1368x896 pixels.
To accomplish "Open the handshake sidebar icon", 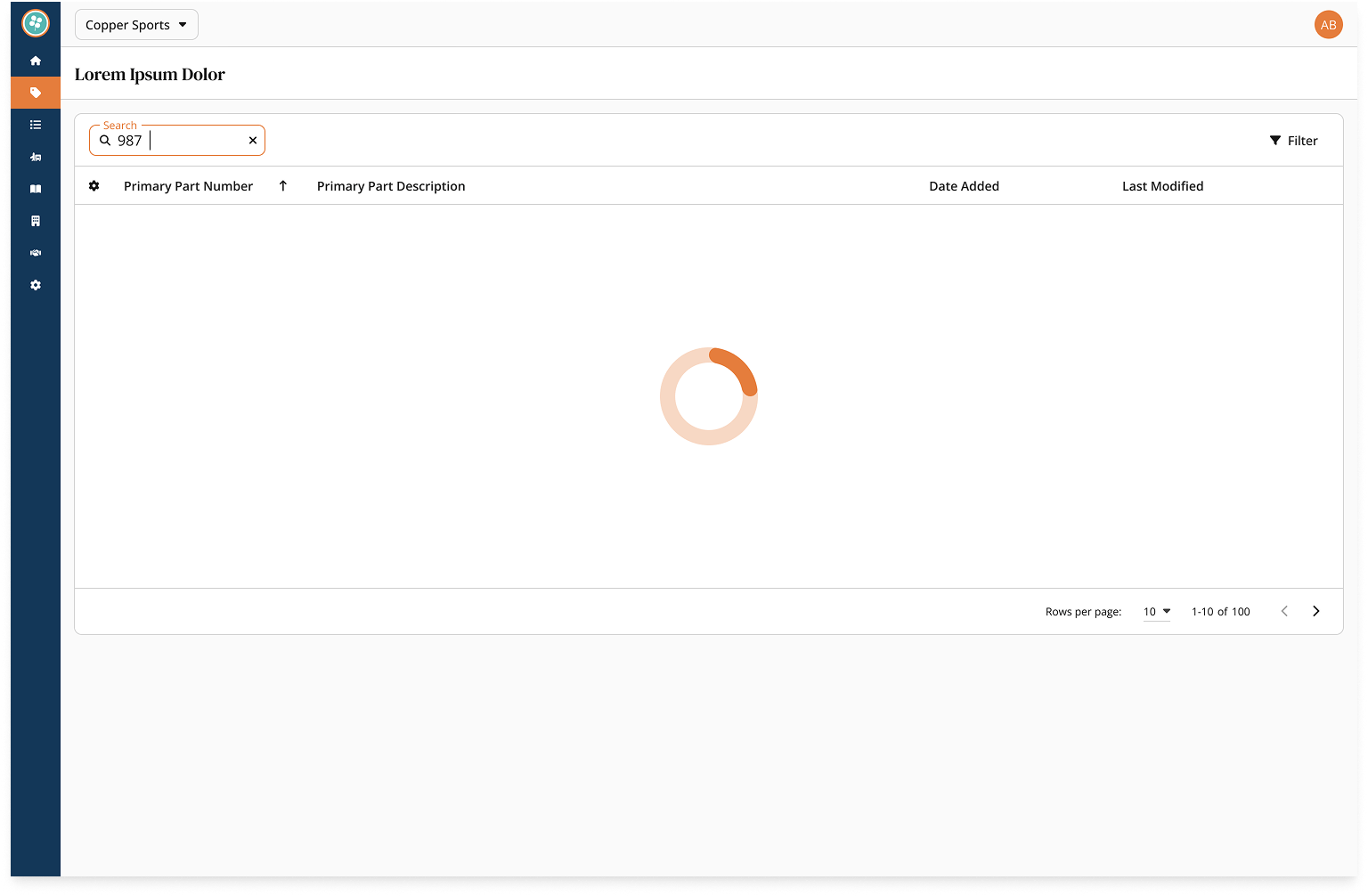I will point(36,253).
